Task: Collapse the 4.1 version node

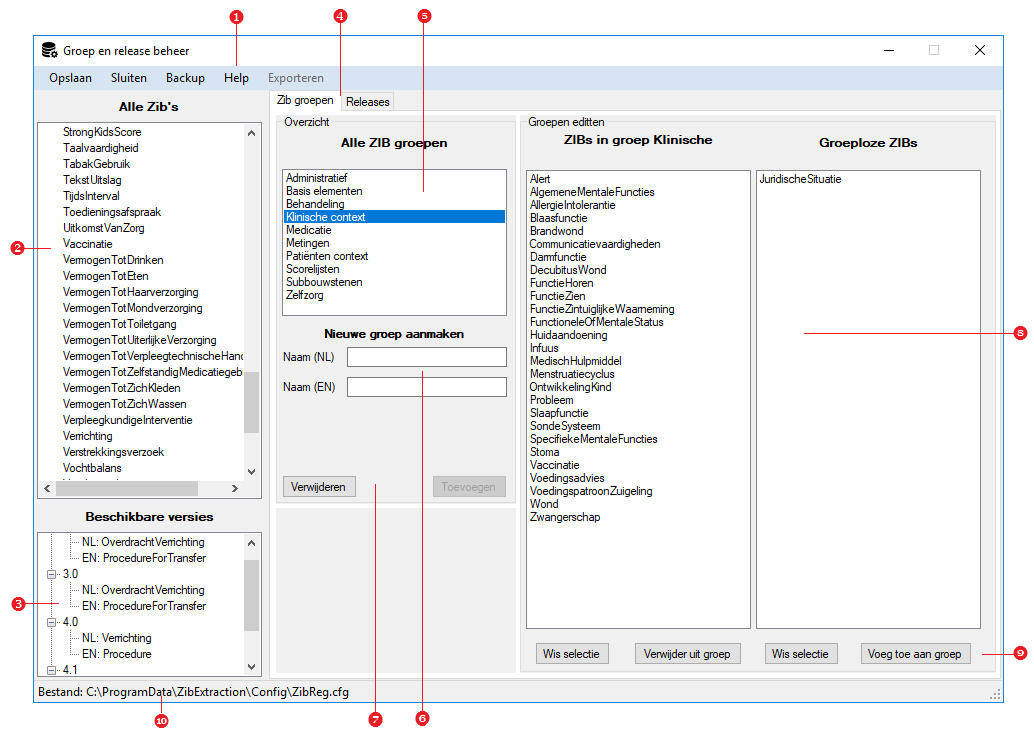Action: click(51, 670)
